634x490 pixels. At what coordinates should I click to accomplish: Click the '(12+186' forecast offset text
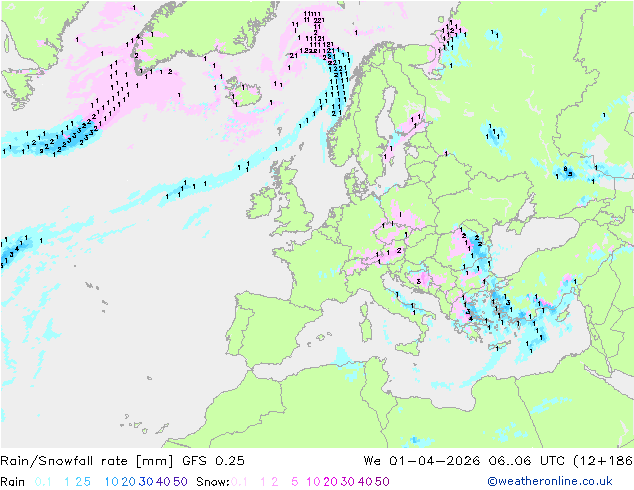603,461
